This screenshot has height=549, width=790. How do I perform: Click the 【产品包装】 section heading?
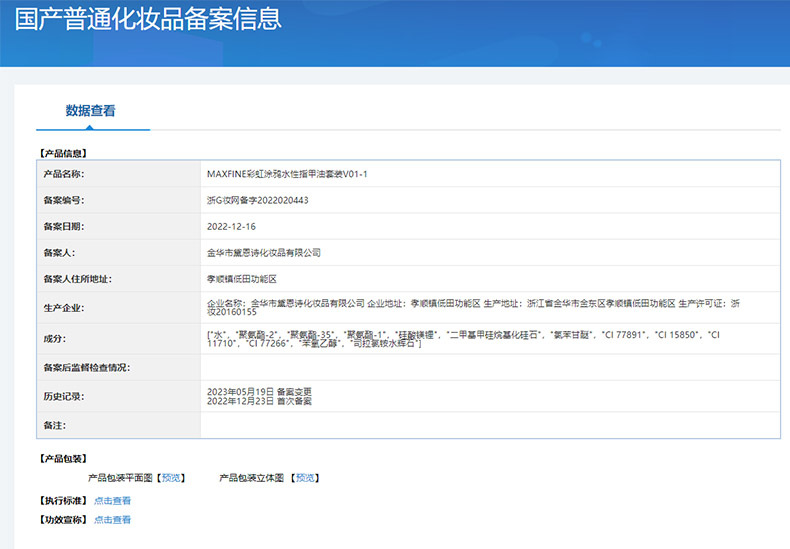[64, 458]
